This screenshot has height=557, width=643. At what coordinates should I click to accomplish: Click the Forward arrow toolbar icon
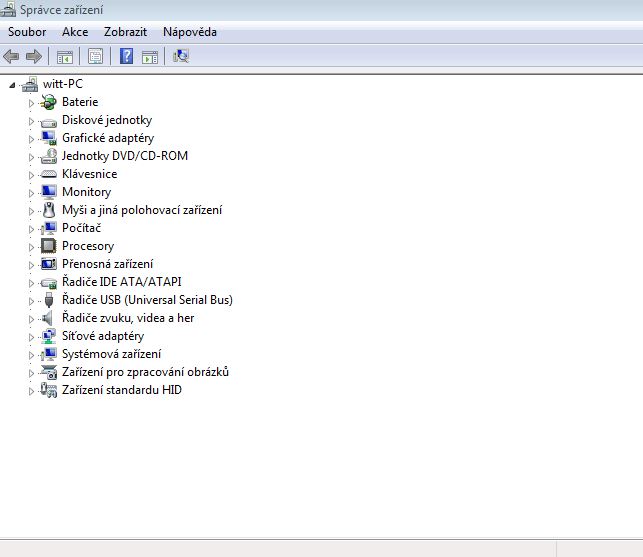[x=34, y=56]
